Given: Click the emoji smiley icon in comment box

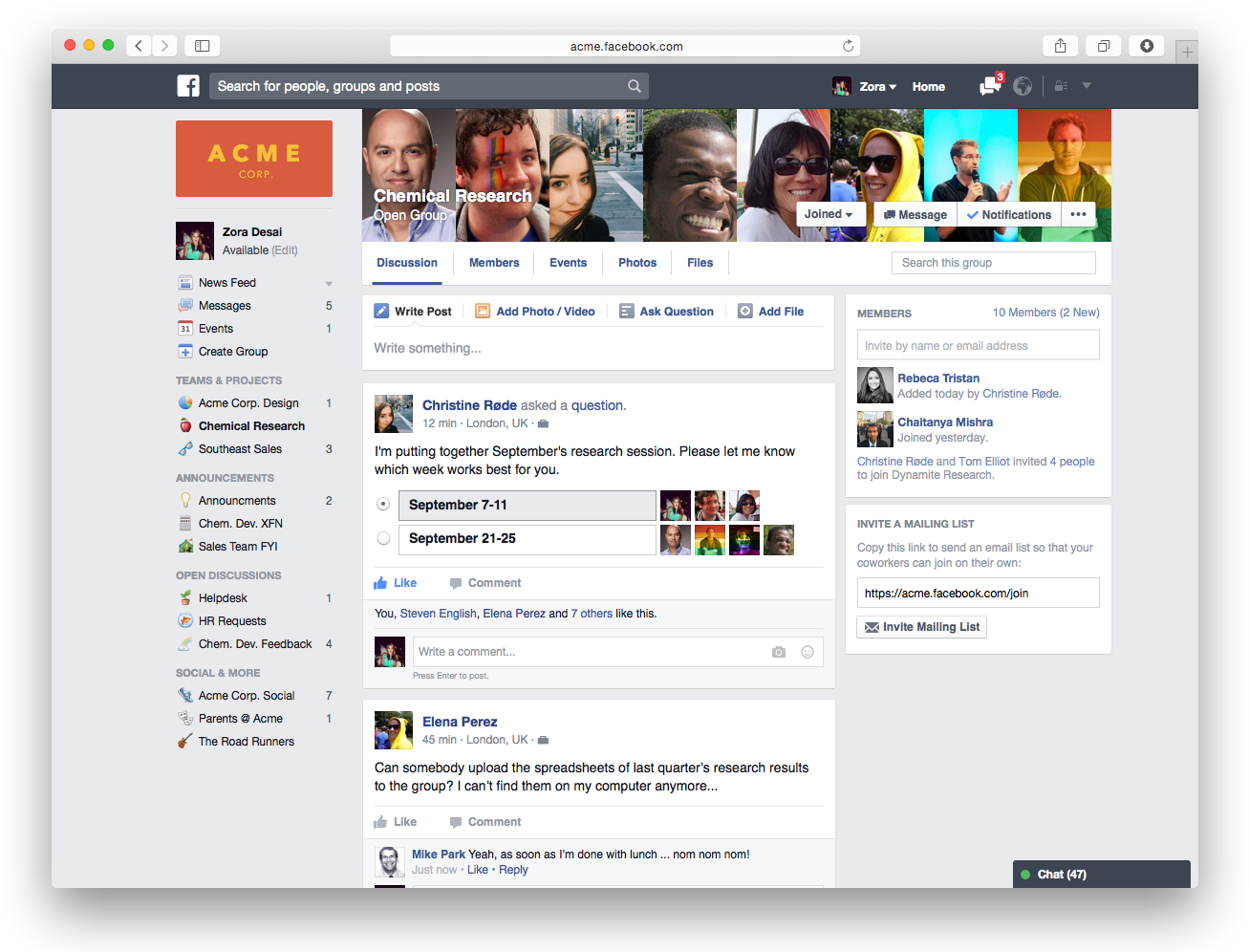Looking at the screenshot, I should tap(808, 652).
